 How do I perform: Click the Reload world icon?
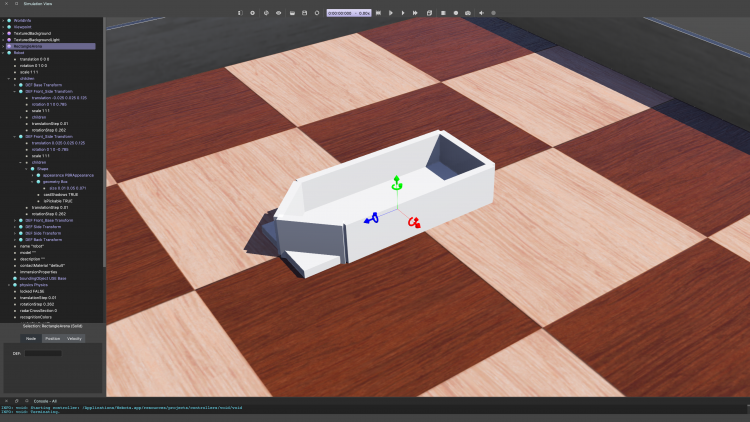[x=317, y=13]
